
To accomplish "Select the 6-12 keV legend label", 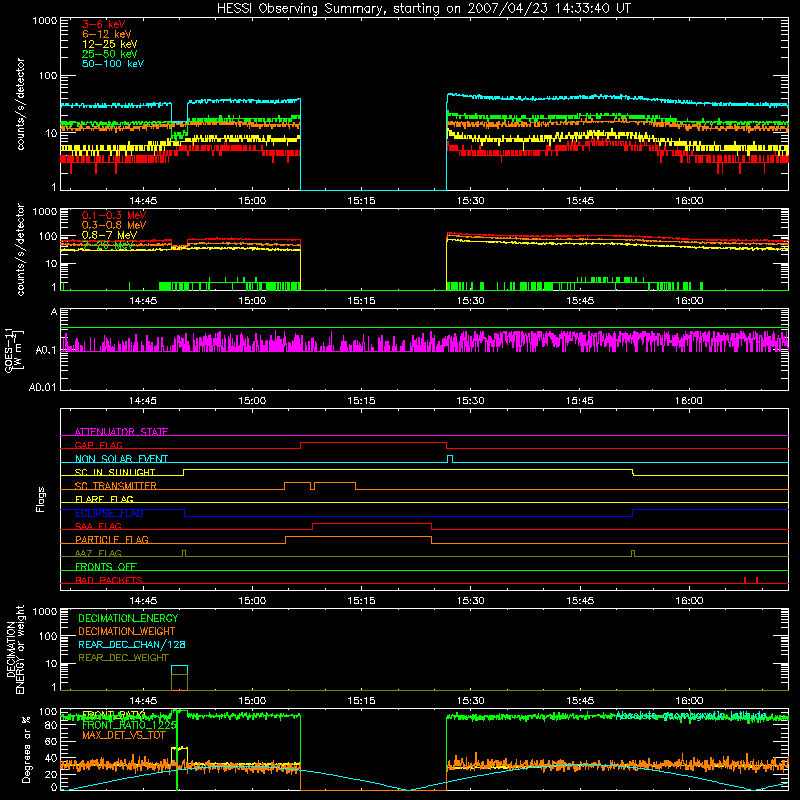I will 107,34.
